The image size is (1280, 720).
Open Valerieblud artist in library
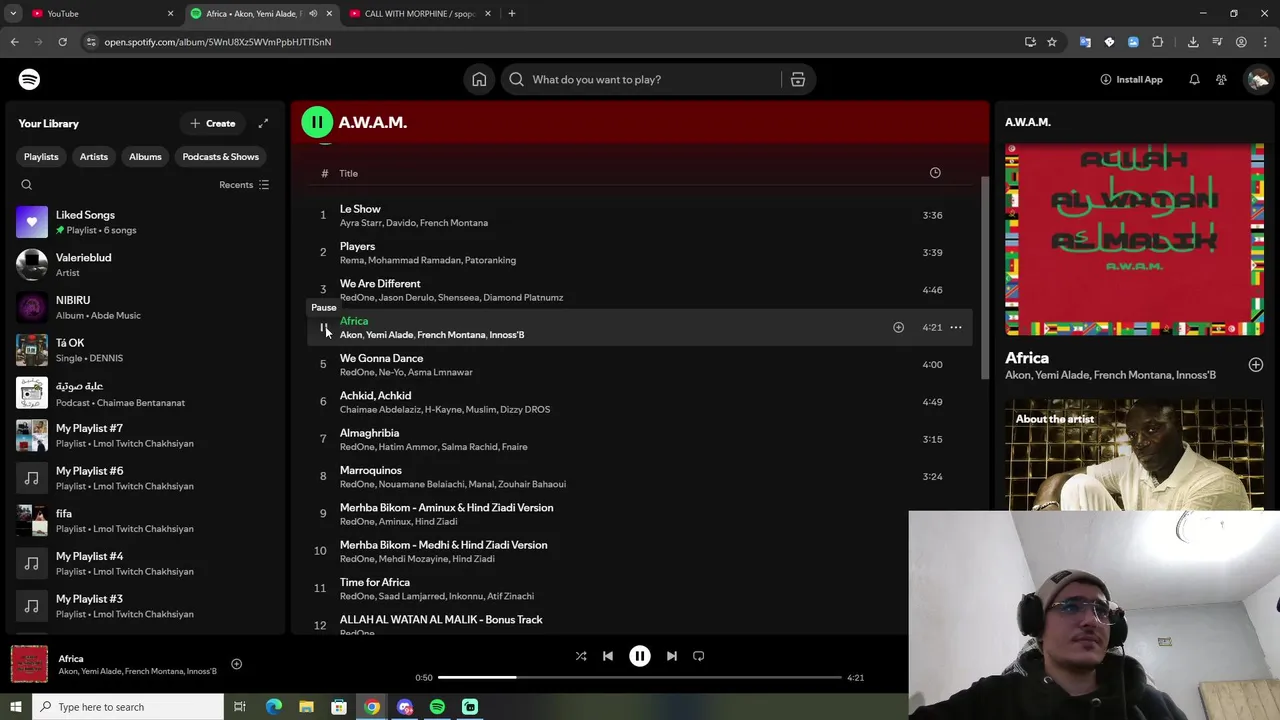click(x=143, y=264)
